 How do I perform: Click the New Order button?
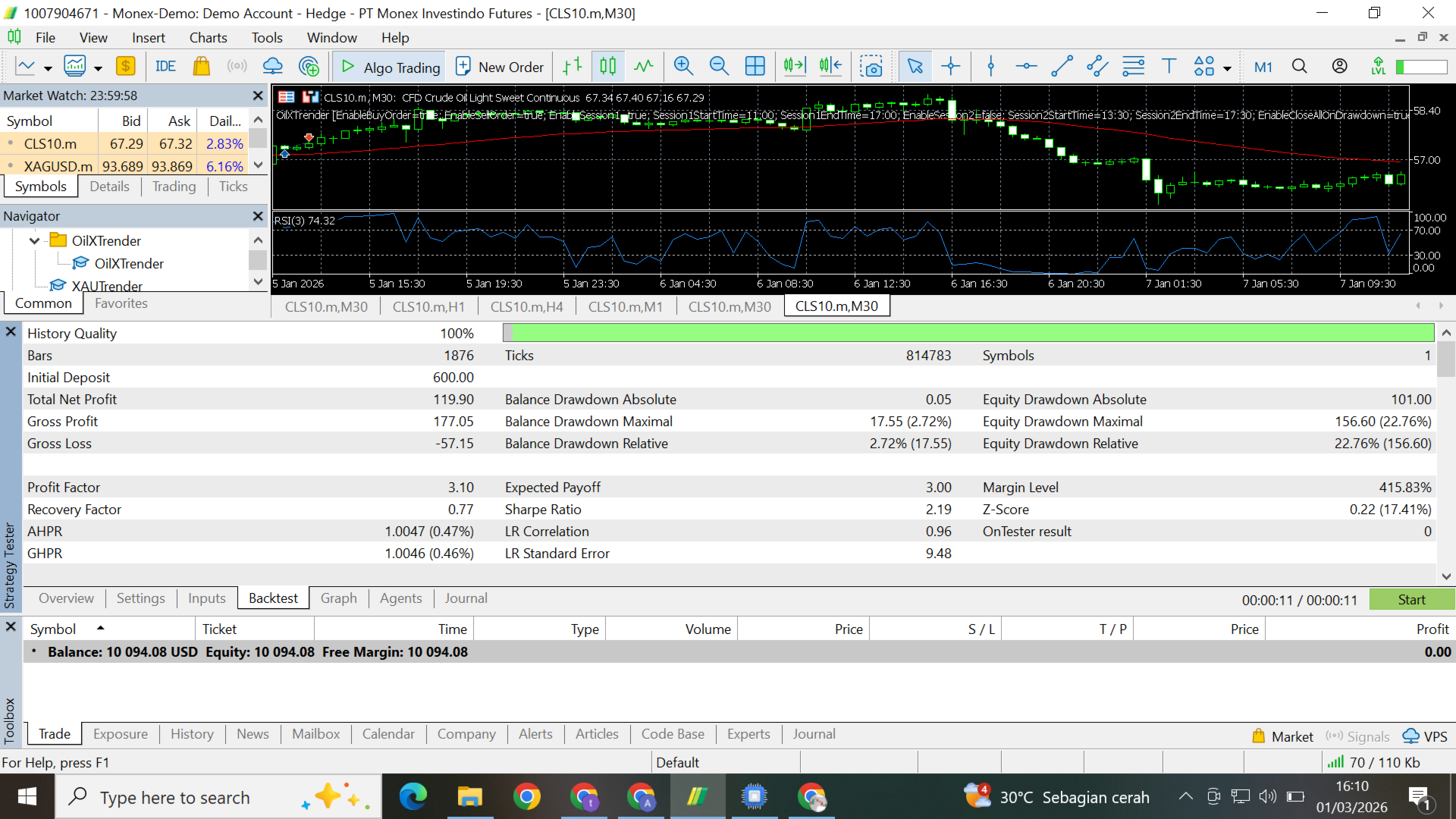[x=500, y=67]
